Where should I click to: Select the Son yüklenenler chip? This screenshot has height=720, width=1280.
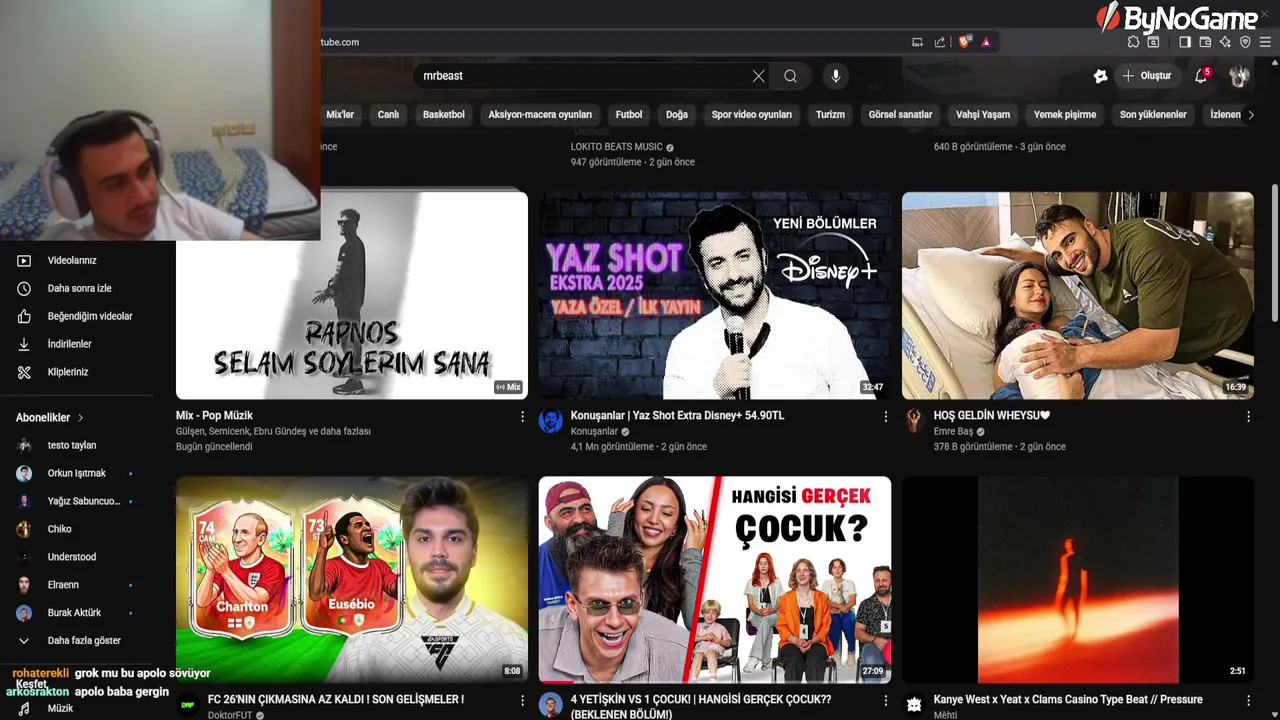(x=1153, y=115)
